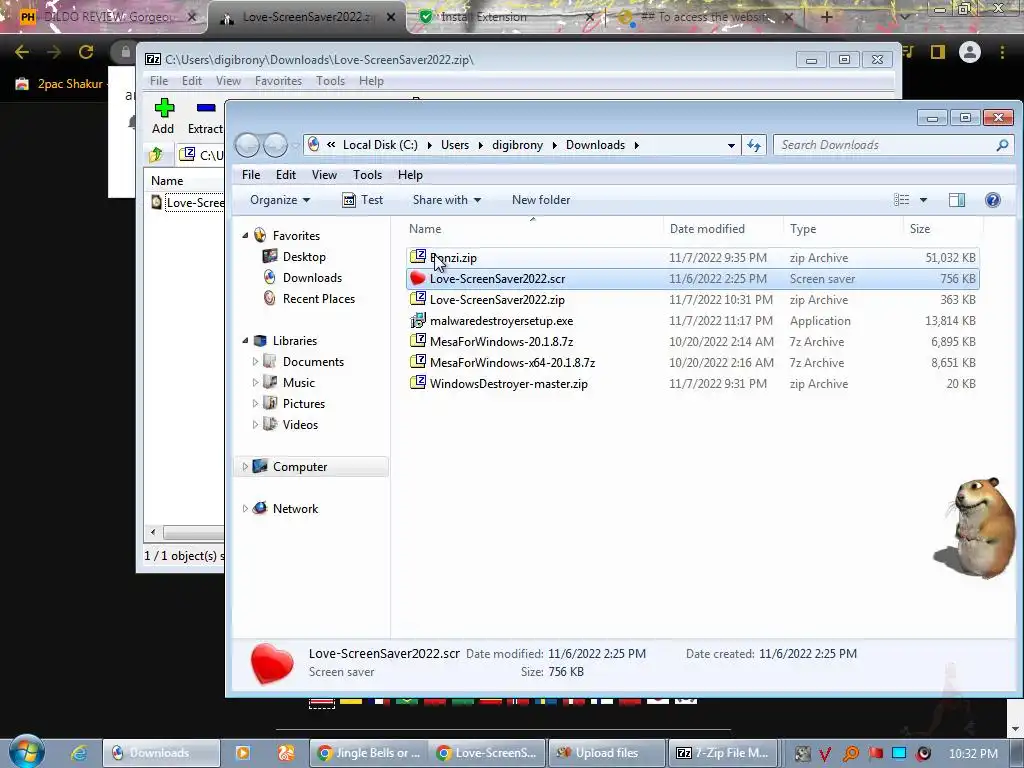The height and width of the screenshot is (768, 1024).
Task: Switch to Love-ScreenSaver2022 Chrome tab
Action: (x=307, y=18)
